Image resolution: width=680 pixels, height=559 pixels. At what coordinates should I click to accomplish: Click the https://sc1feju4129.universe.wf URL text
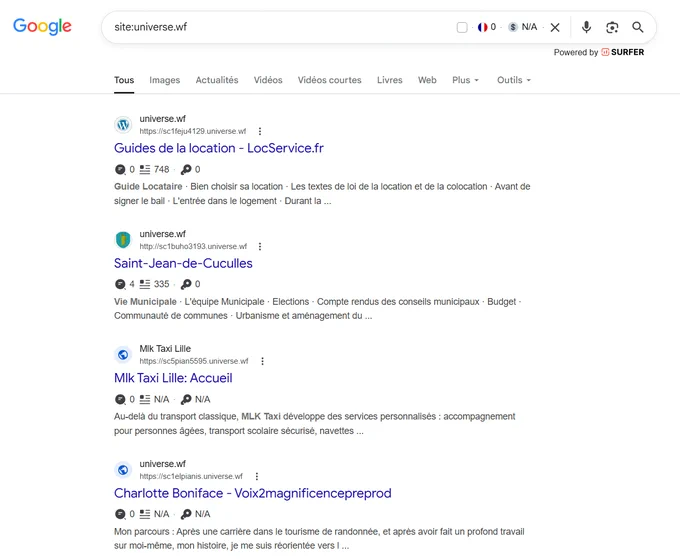pos(193,131)
